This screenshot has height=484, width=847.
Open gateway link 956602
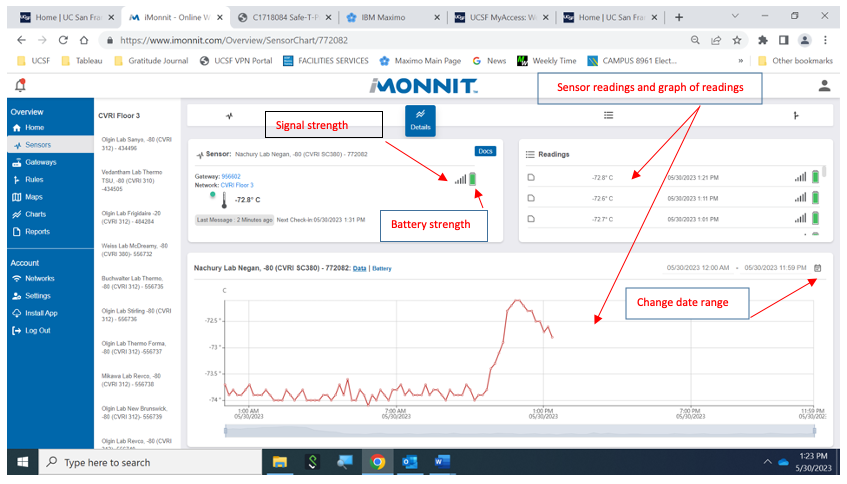(x=231, y=176)
